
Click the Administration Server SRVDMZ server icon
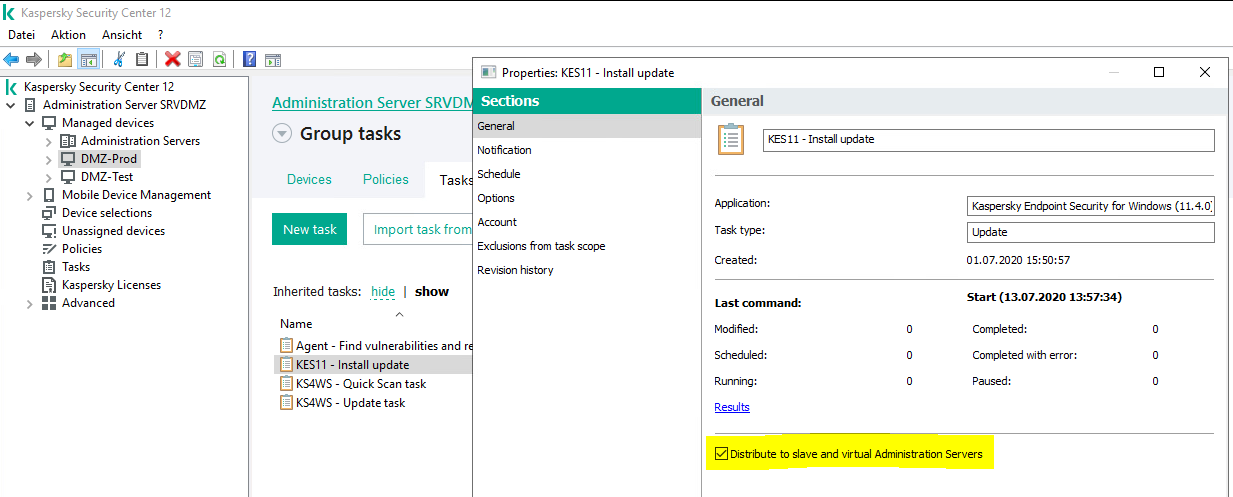[30, 105]
